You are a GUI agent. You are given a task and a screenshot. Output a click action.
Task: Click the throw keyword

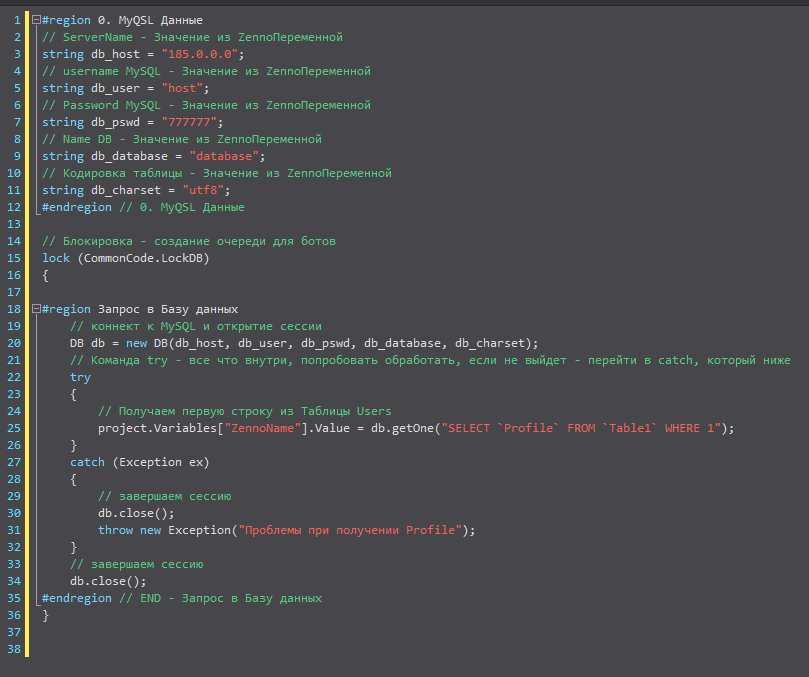[115, 530]
